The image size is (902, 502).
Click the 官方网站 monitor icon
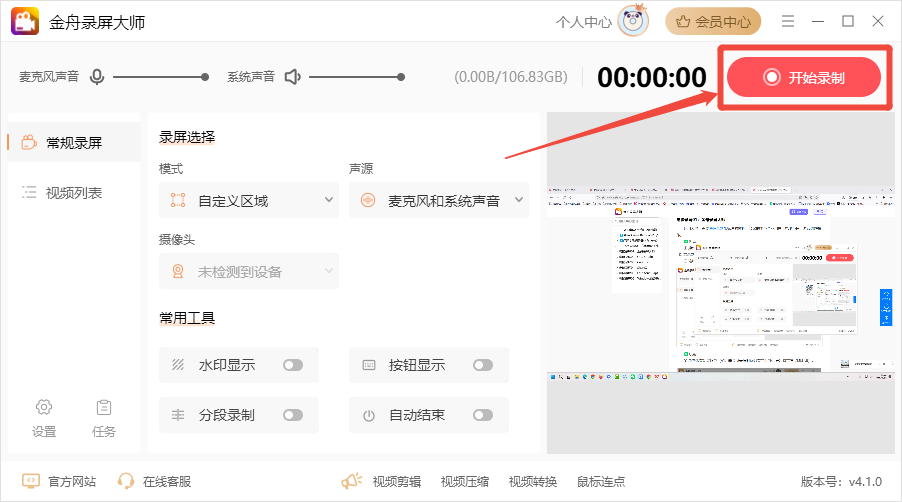coord(30,481)
